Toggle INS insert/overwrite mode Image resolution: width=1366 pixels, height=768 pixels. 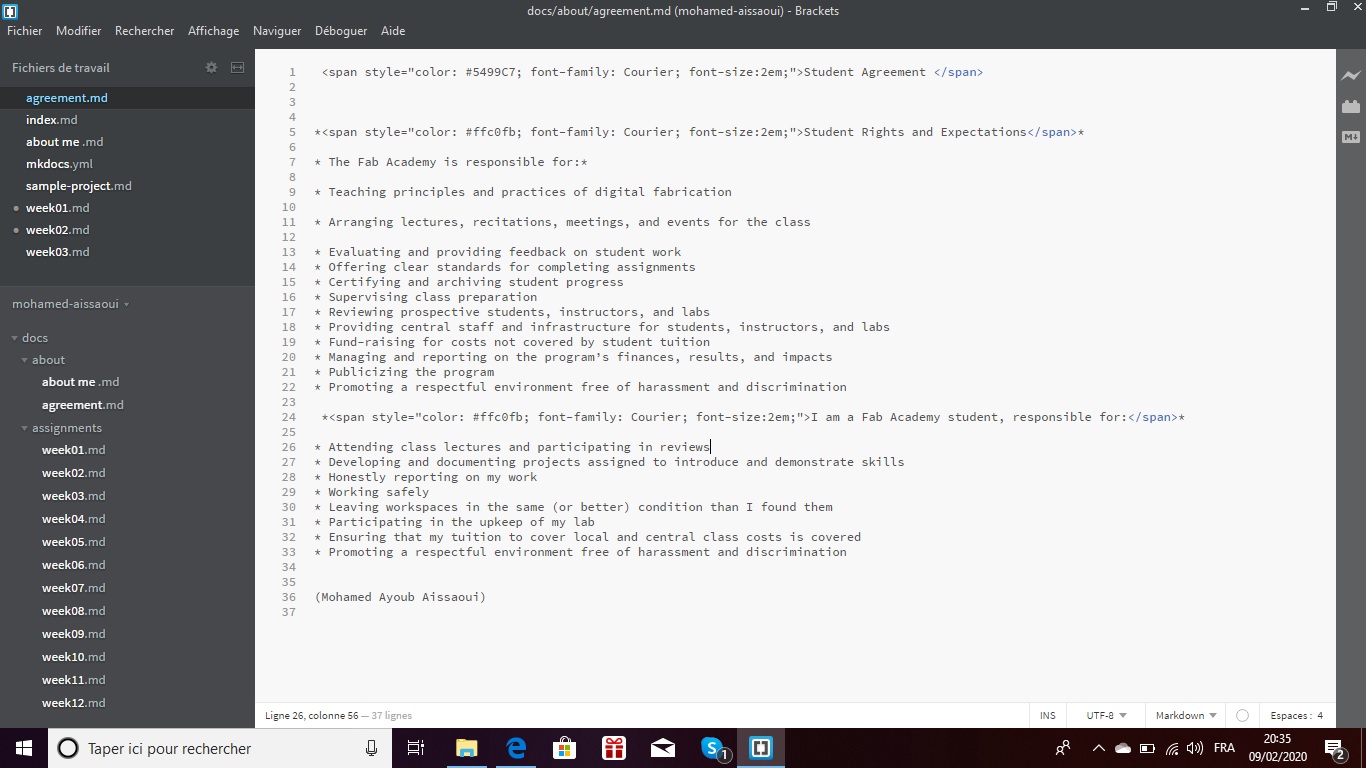point(1047,715)
